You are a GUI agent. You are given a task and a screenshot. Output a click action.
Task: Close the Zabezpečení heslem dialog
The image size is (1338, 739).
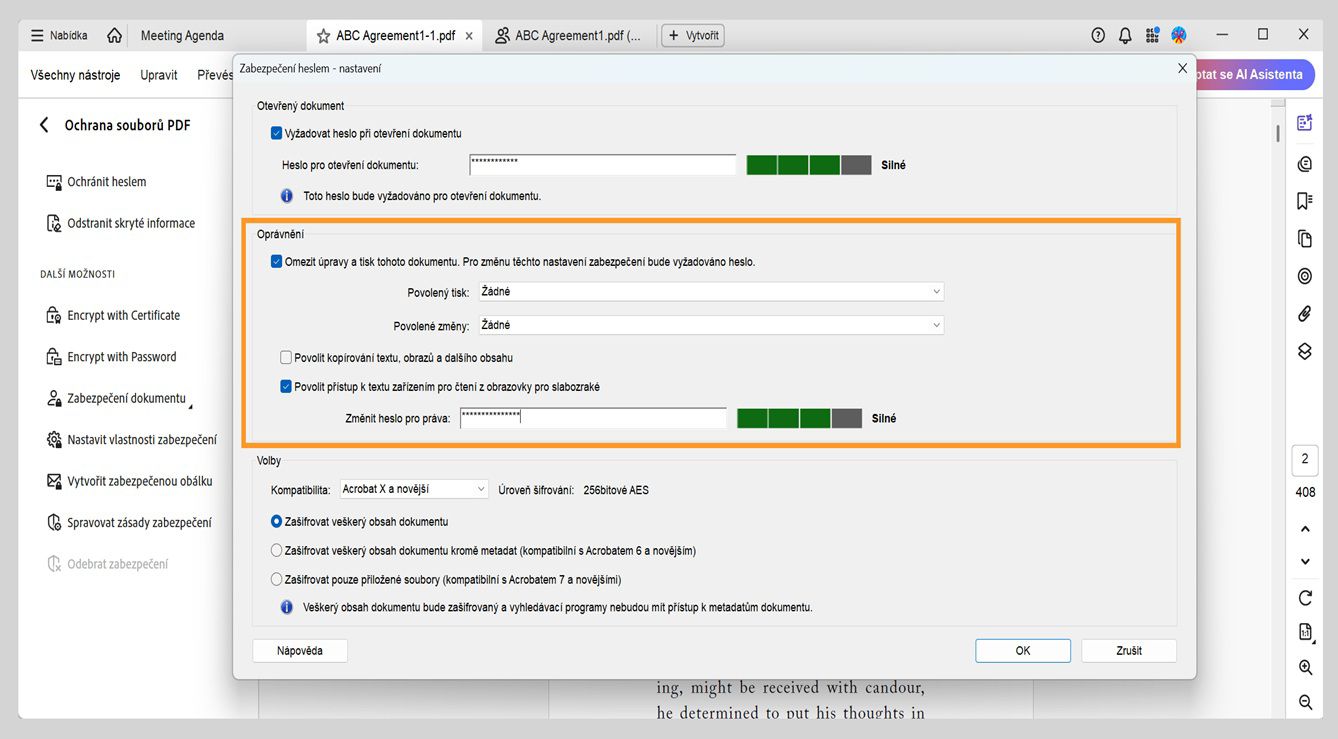click(1182, 69)
